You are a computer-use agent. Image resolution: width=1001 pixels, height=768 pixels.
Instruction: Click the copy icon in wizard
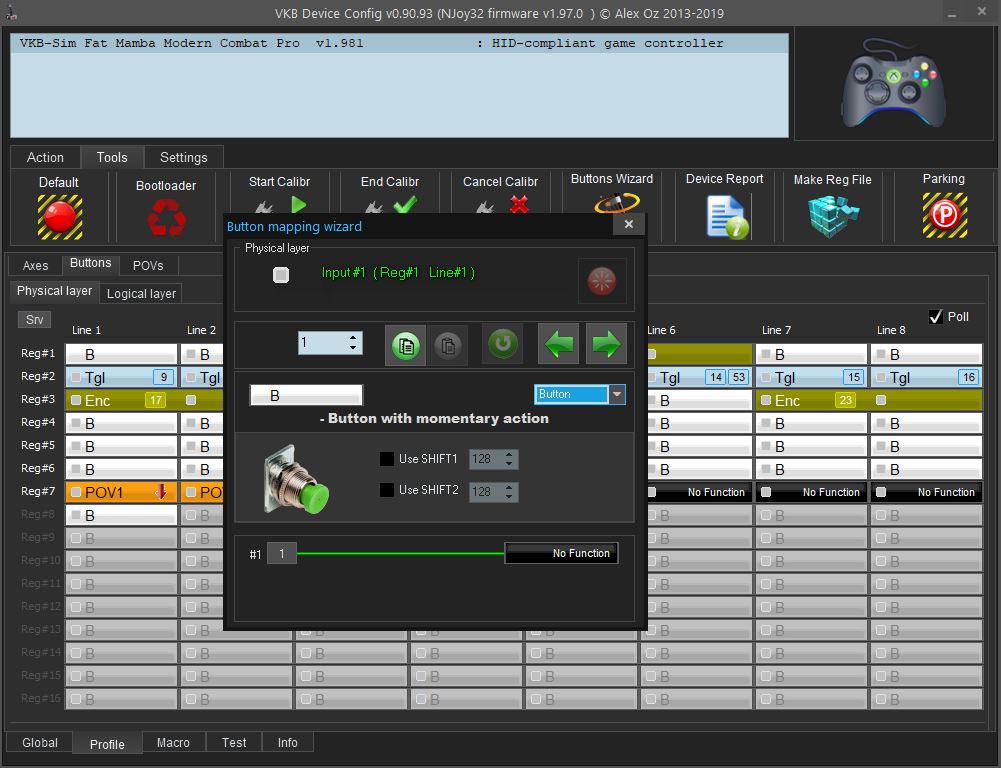tap(405, 345)
